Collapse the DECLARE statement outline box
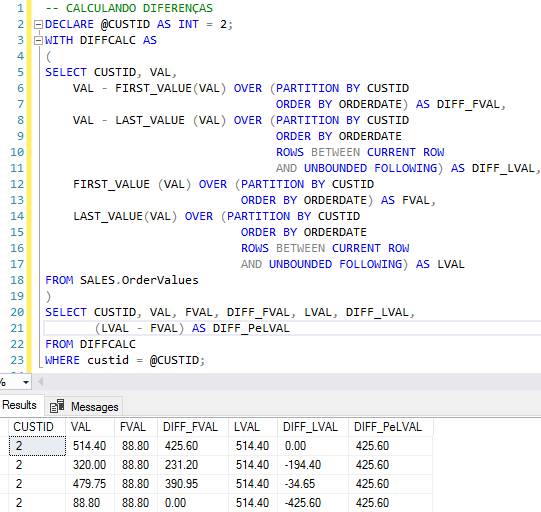 point(38,24)
